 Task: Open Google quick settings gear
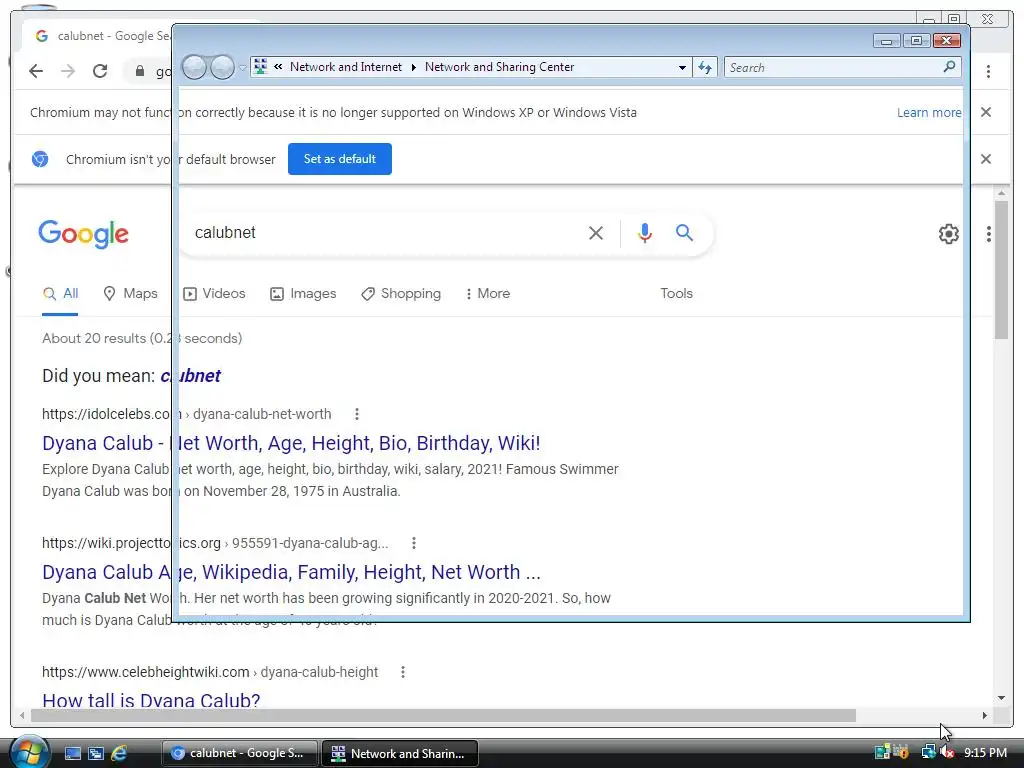tap(948, 234)
